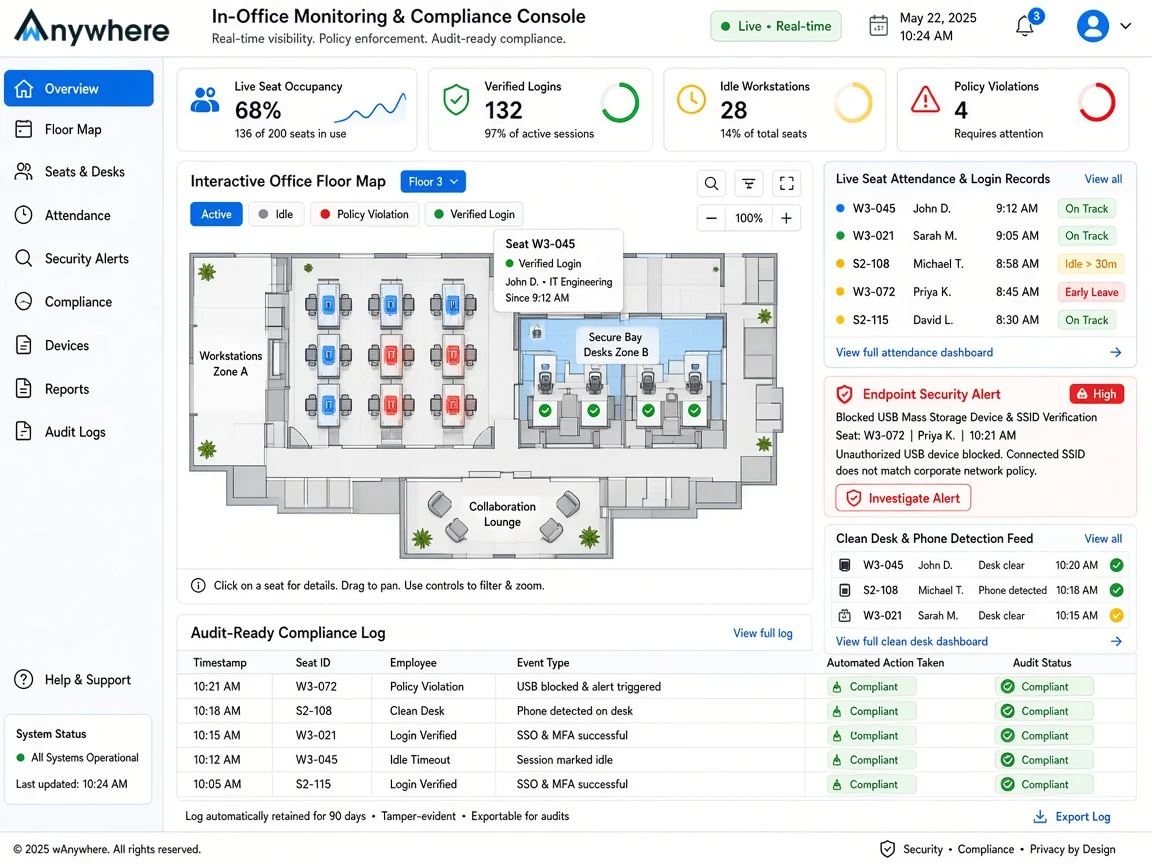Click the user profile avatar

(1092, 26)
